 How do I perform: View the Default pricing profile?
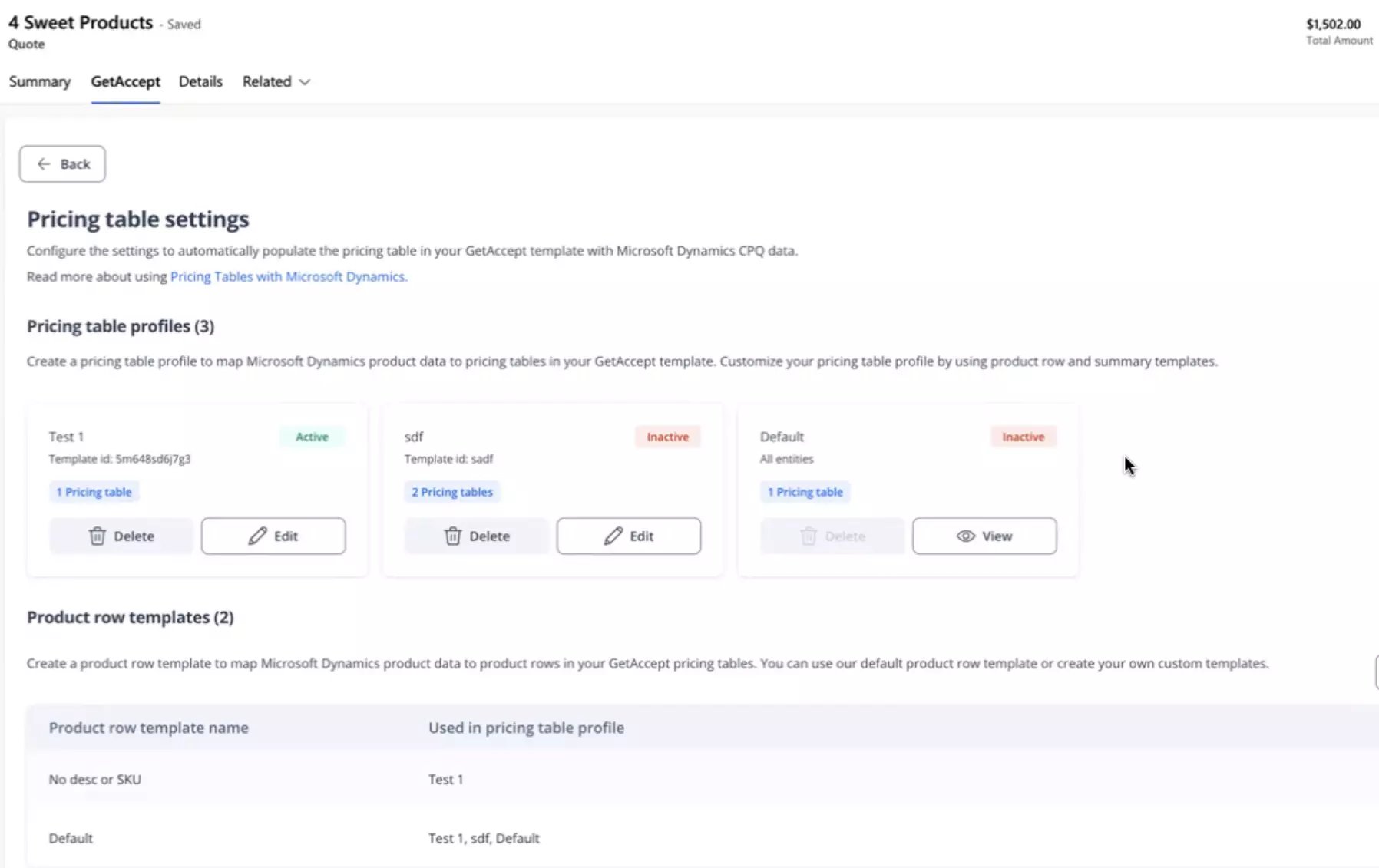coord(984,536)
